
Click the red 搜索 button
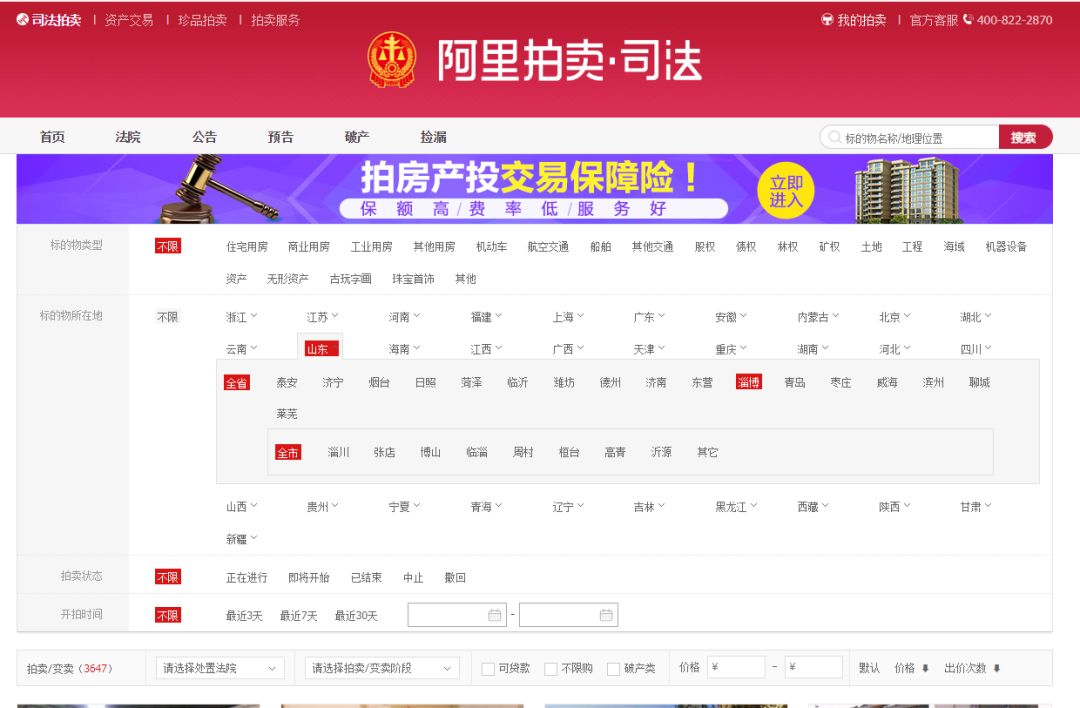1025,137
